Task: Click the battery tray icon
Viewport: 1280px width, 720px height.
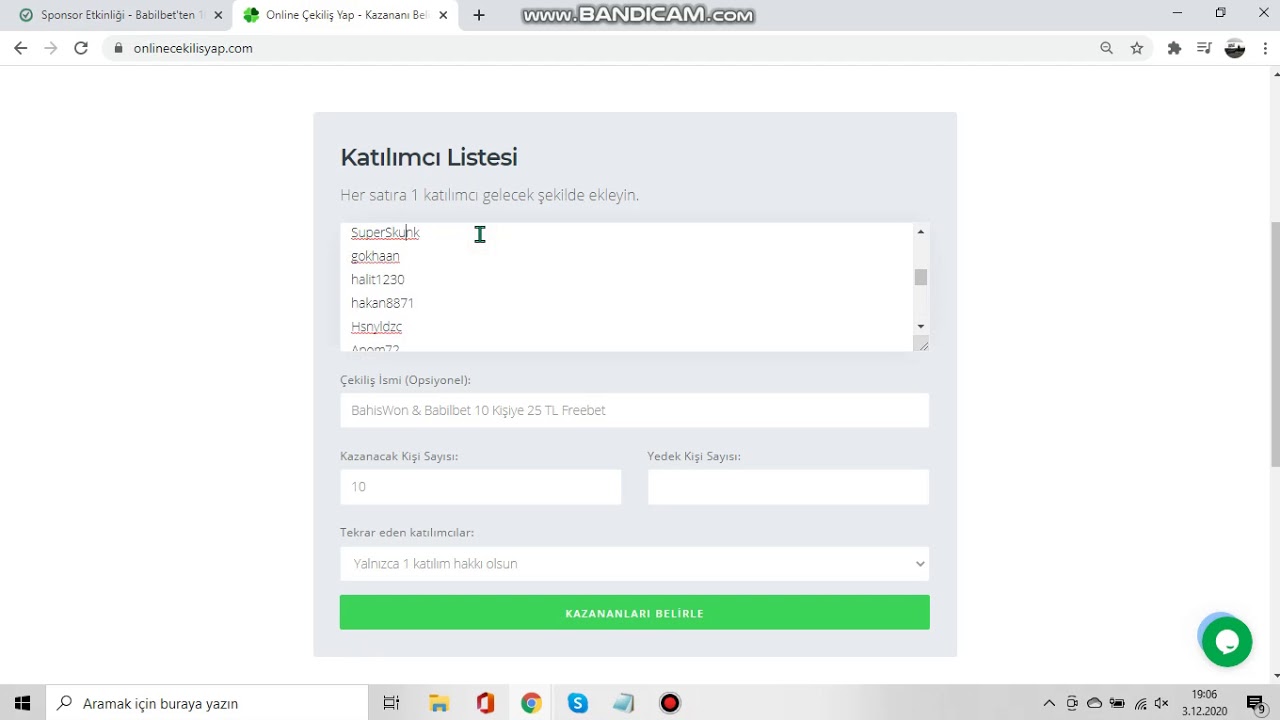Action: pos(1117,703)
